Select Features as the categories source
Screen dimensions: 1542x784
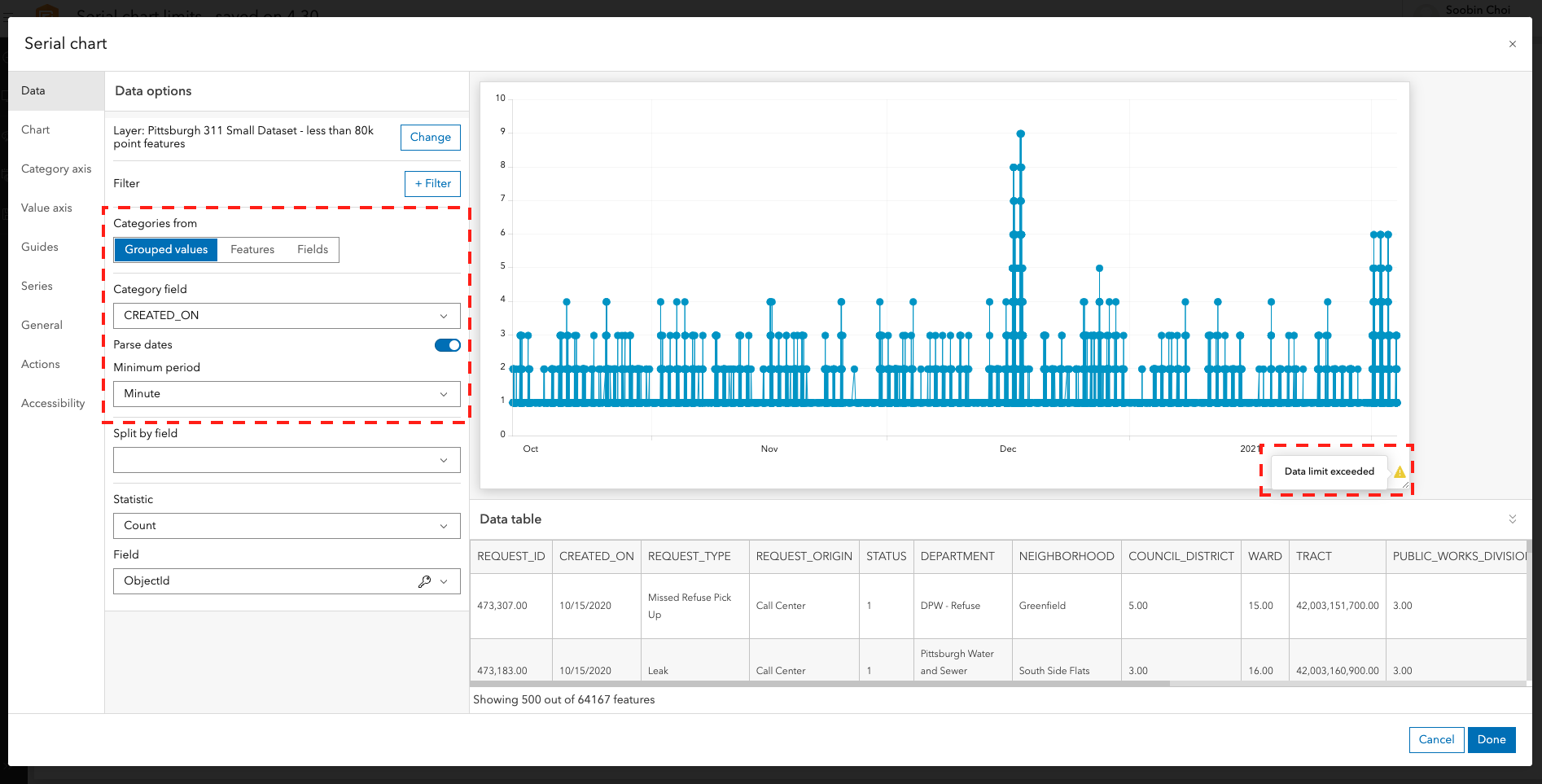(252, 249)
